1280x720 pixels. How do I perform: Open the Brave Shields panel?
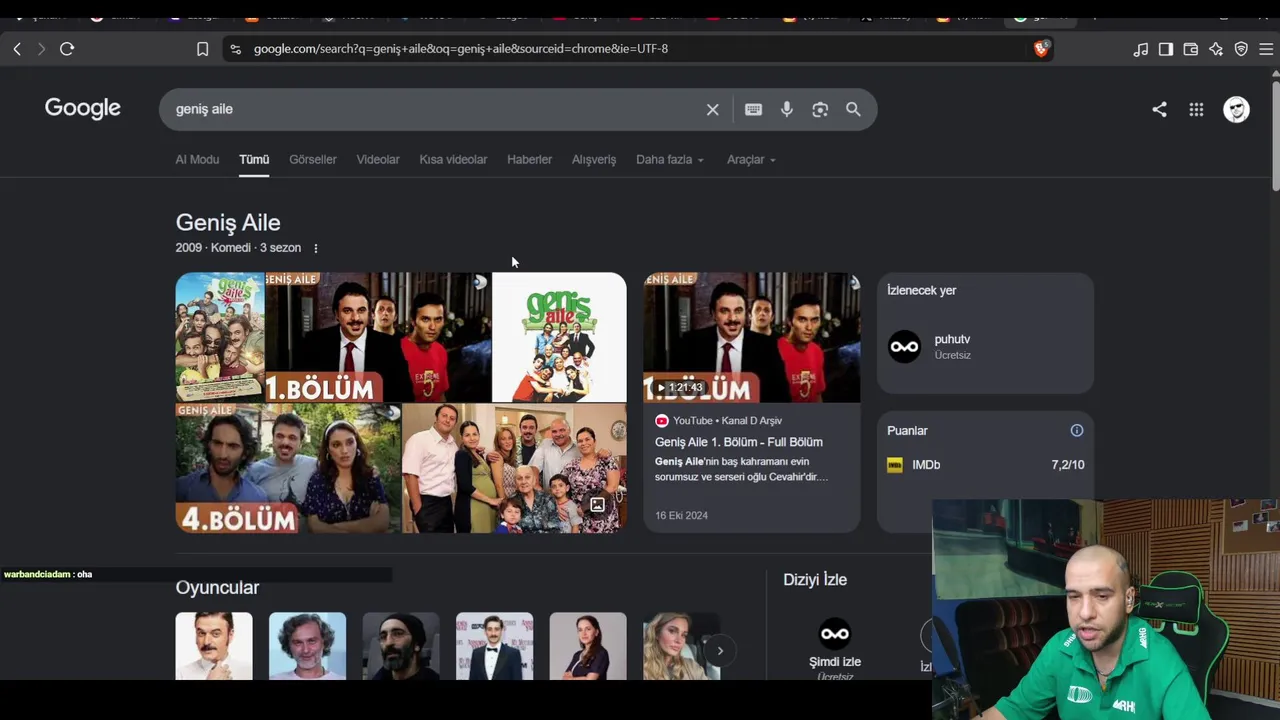(x=1041, y=48)
